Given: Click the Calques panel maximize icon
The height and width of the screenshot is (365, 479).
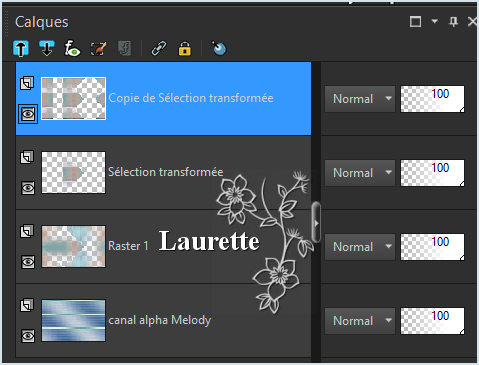Looking at the screenshot, I should [415, 22].
